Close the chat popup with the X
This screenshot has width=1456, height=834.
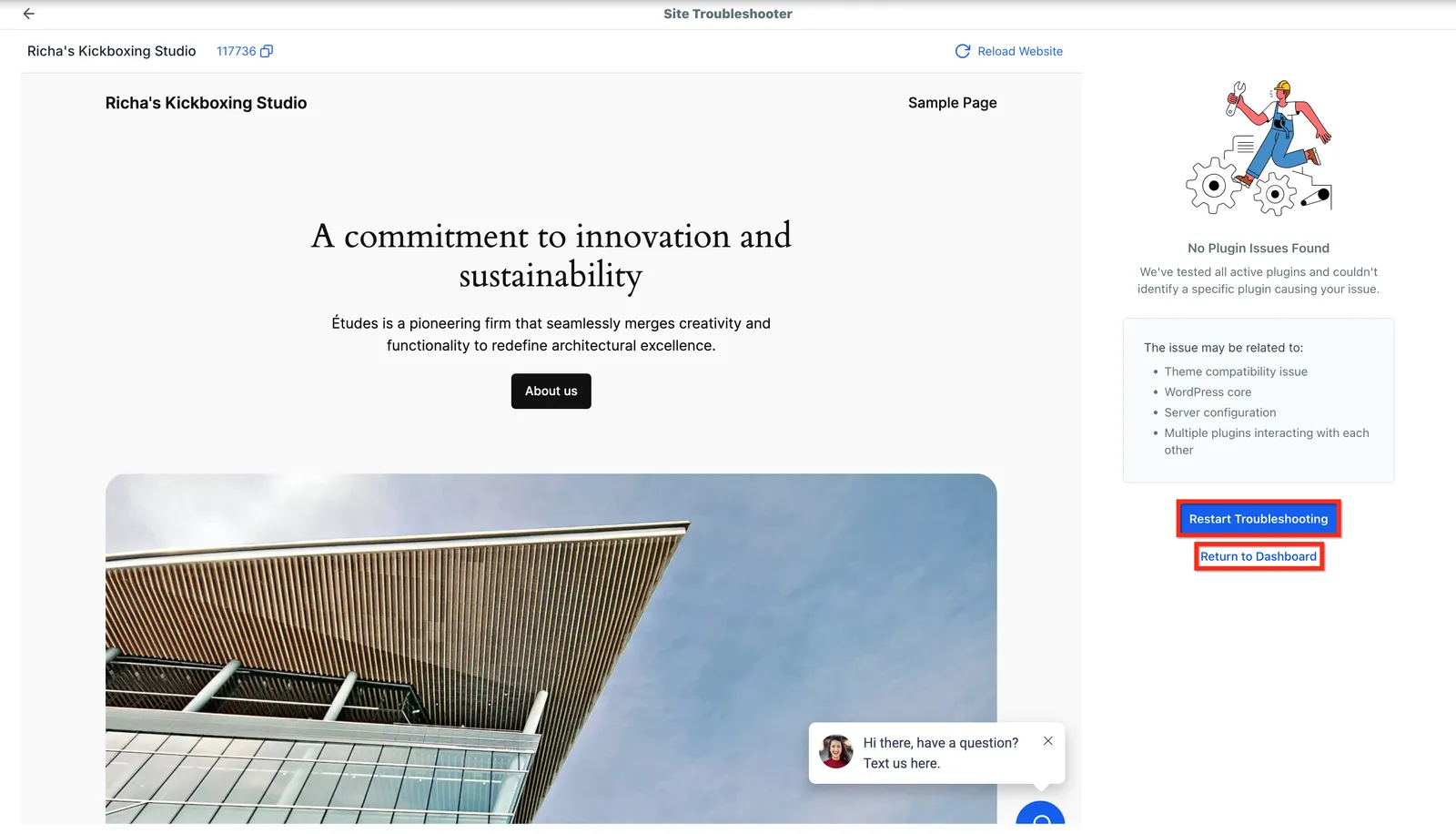[x=1048, y=741]
